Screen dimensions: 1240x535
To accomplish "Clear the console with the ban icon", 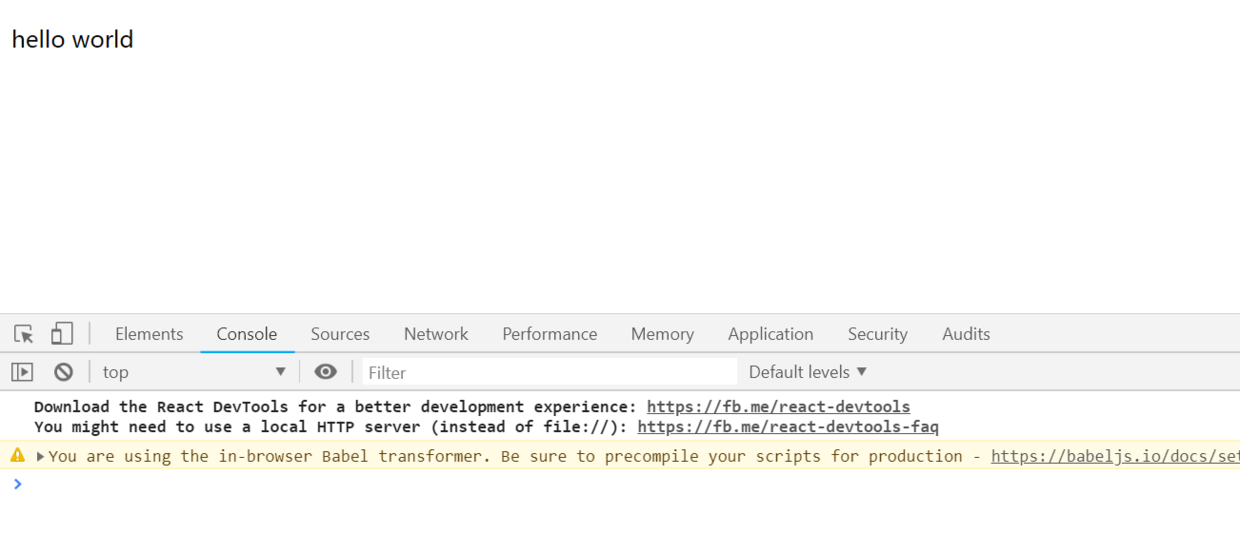I will [64, 372].
